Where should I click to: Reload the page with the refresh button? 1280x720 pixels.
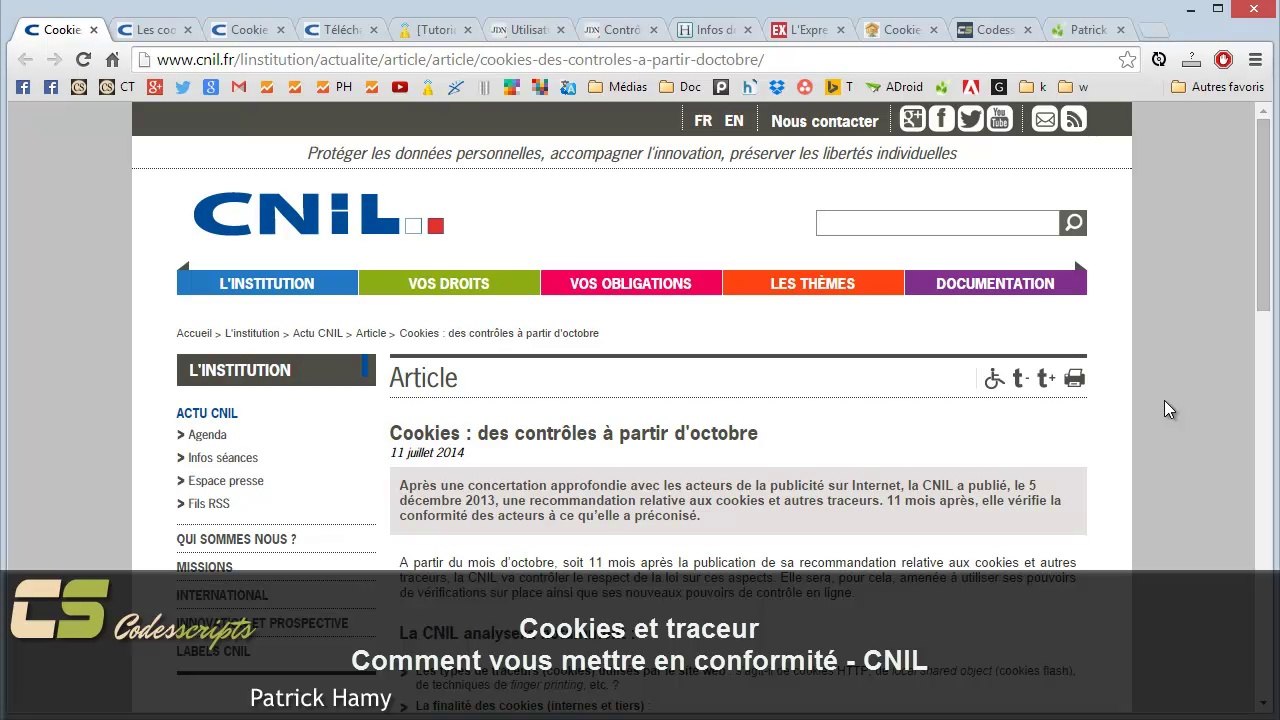point(83,60)
